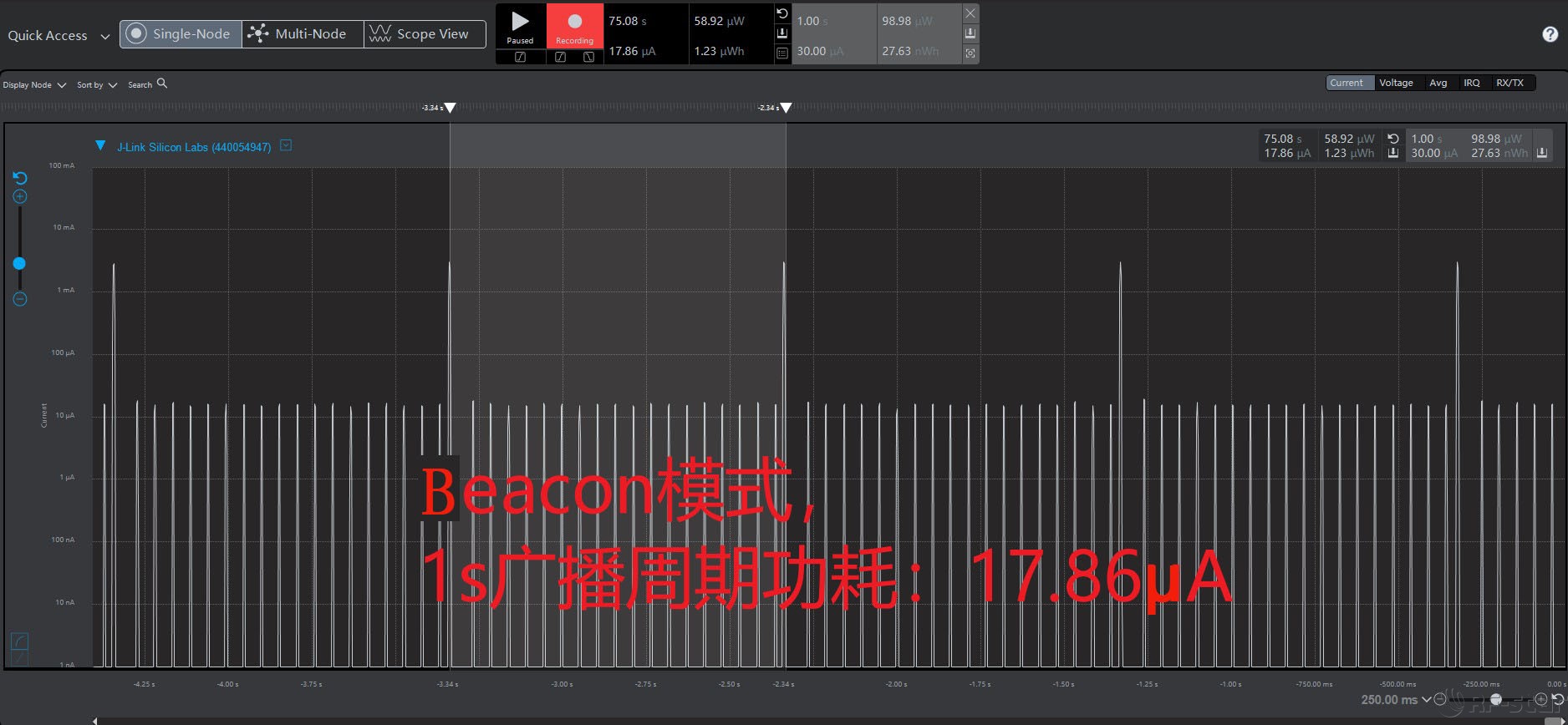1568x725 pixels.
Task: Click -3.00 s tick label on time axis
Action: (x=562, y=684)
